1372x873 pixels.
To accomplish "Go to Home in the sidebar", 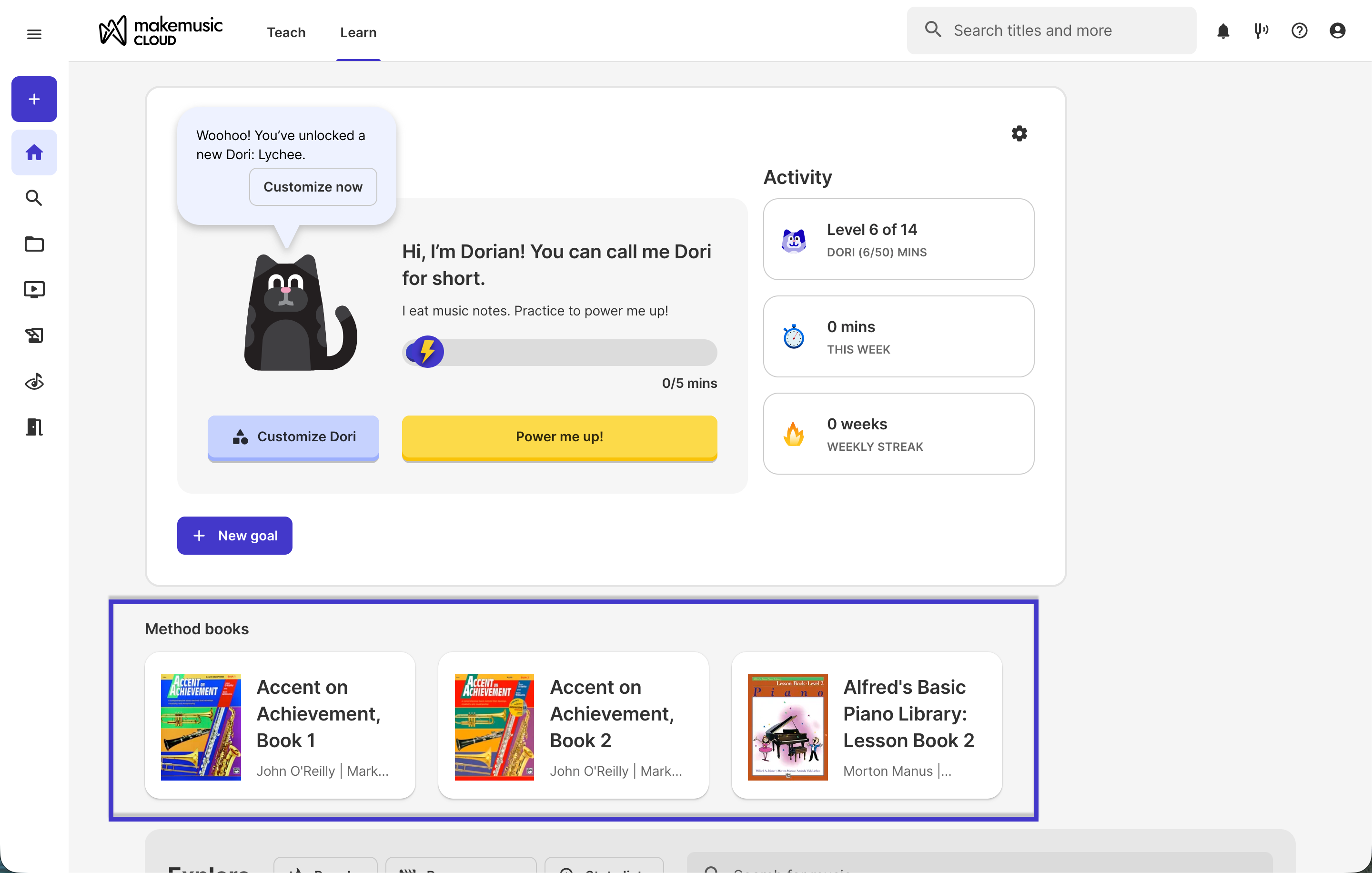I will pos(34,152).
